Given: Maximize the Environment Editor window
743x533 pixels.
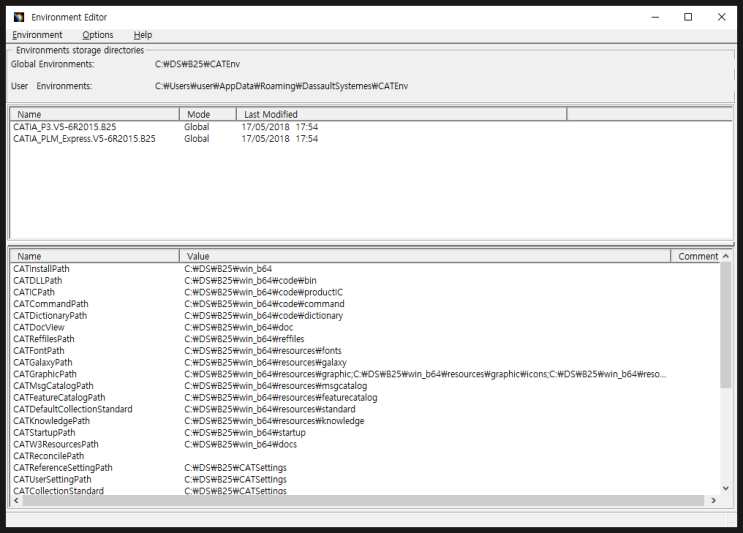Looking at the screenshot, I should (x=688, y=17).
